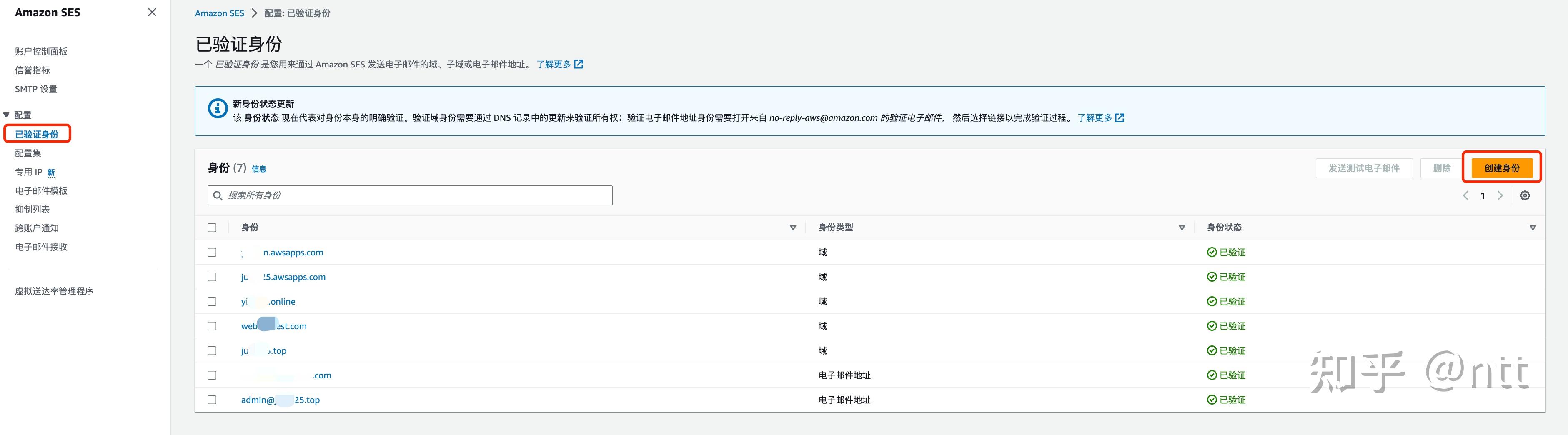
Task: Sort by the 身份类型 column arrow
Action: pyautogui.click(x=1182, y=227)
